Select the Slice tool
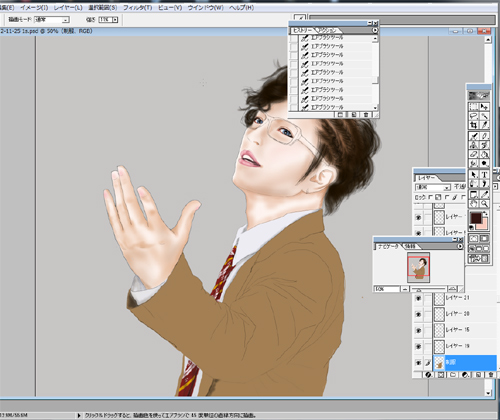Screen dimensions: 500x420 click(x=484, y=125)
